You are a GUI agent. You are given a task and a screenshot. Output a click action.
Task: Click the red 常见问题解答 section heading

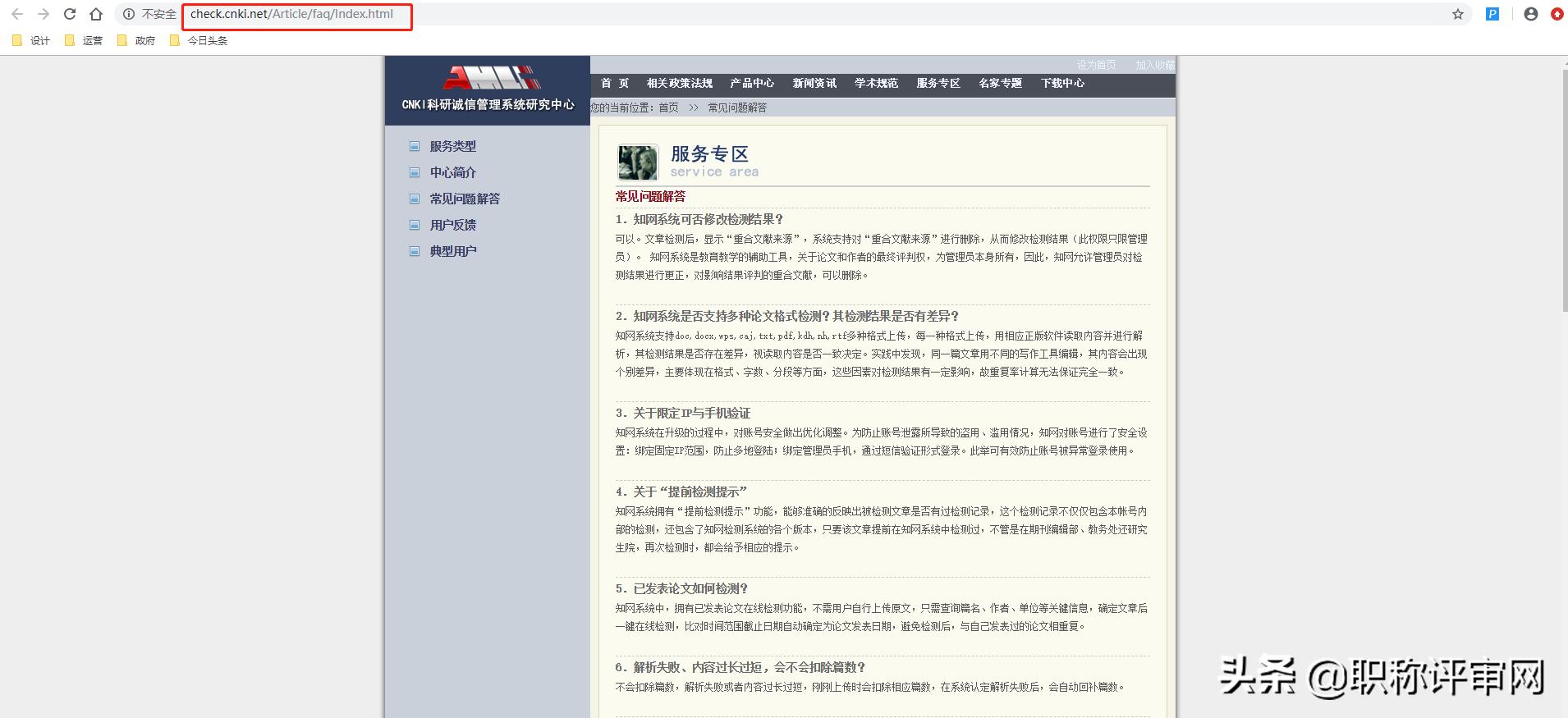coord(650,196)
